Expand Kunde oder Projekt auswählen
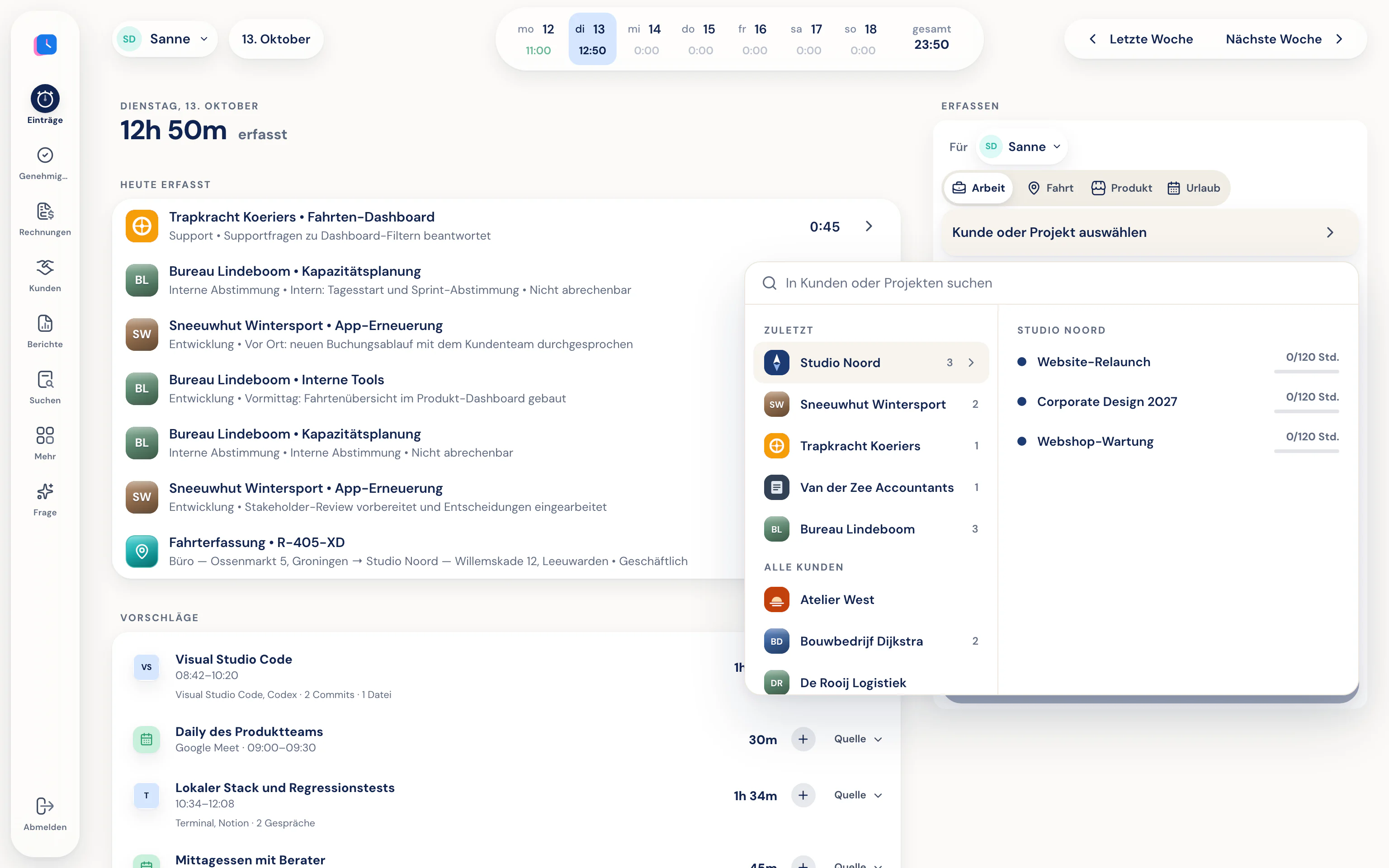Screen dimensions: 1389x868 1150,232
